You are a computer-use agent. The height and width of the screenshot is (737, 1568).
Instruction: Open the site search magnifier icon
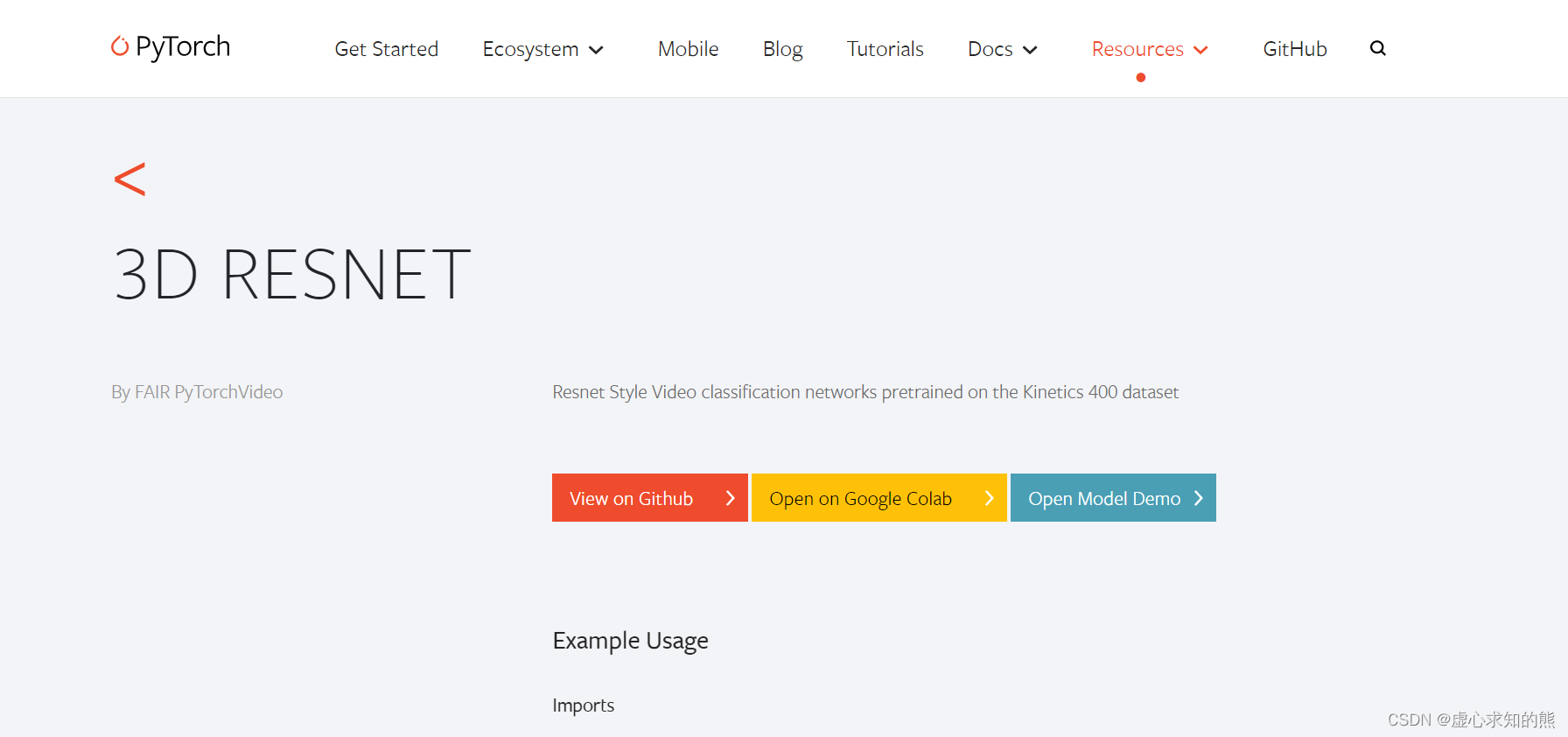coord(1377,49)
